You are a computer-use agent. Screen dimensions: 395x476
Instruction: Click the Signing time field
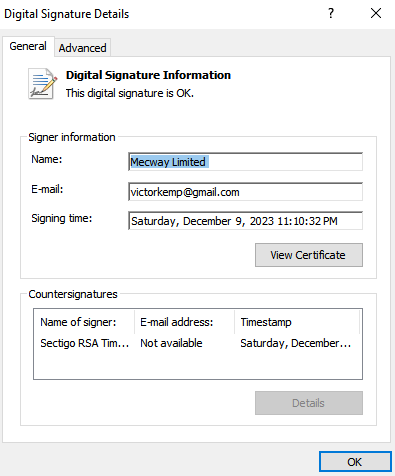(x=245, y=221)
